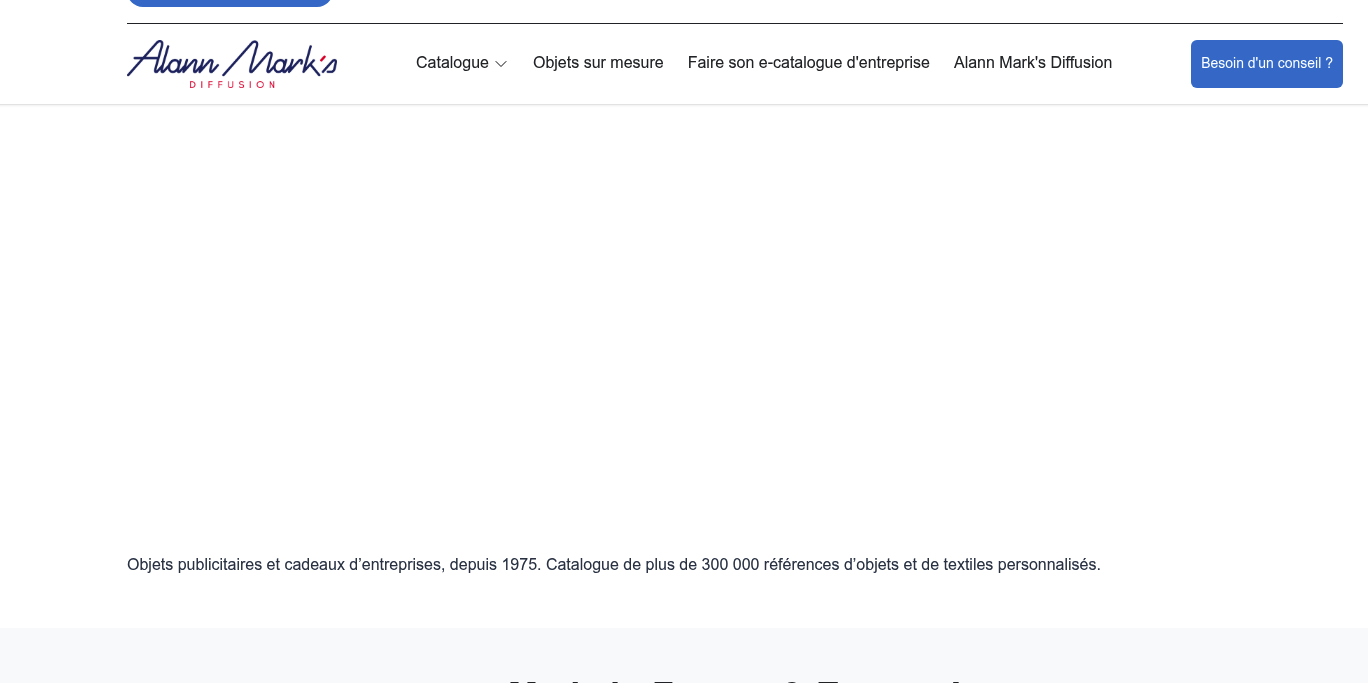Go to Faire son e-catalogue d'entreprise
This screenshot has height=683, width=1368.
coord(809,63)
